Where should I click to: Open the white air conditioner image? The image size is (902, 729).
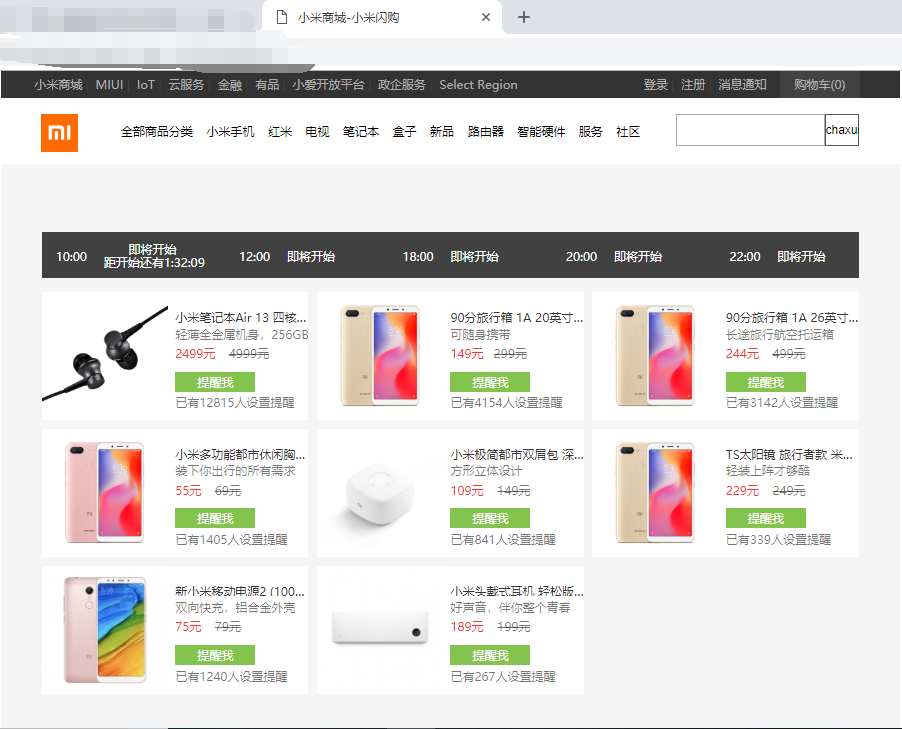[380, 628]
